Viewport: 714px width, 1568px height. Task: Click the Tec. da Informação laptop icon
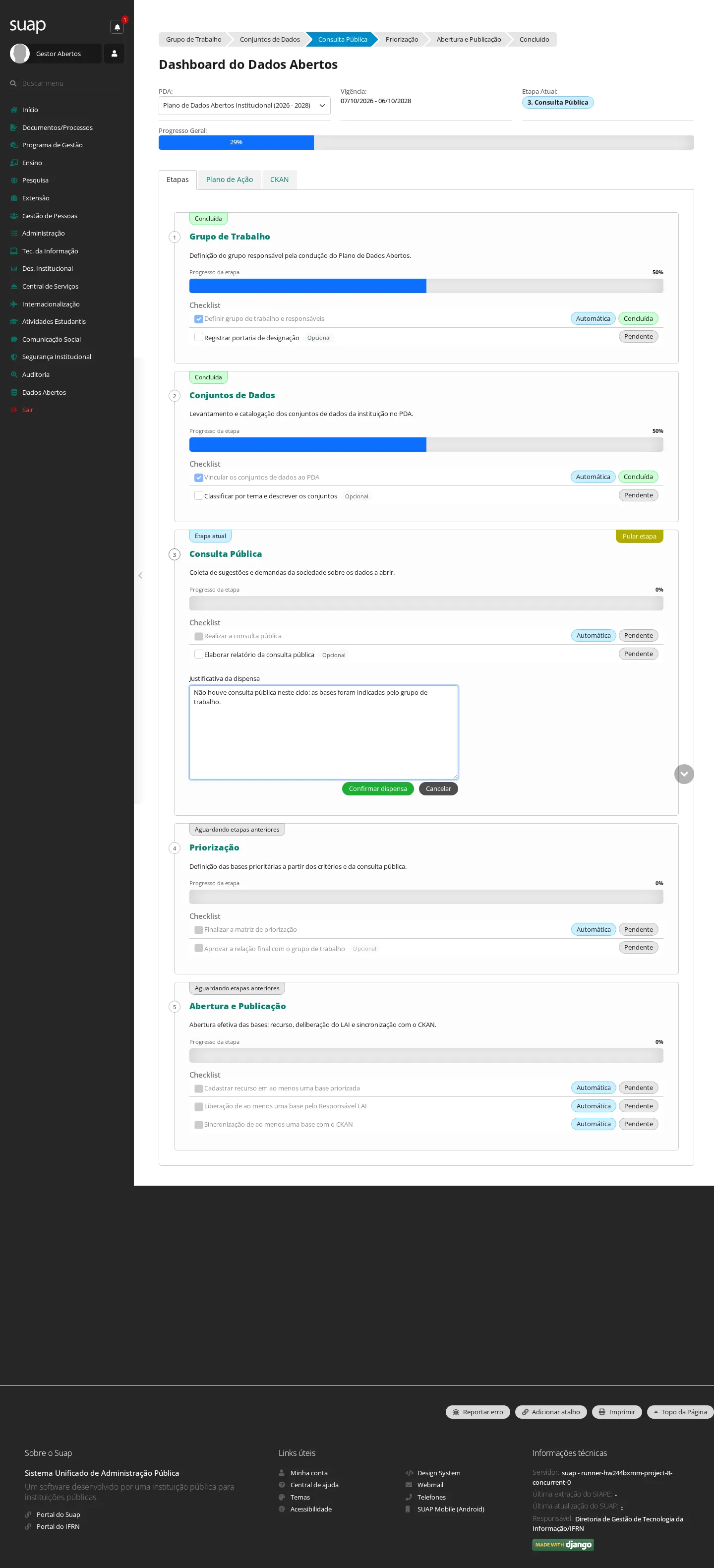(x=14, y=251)
